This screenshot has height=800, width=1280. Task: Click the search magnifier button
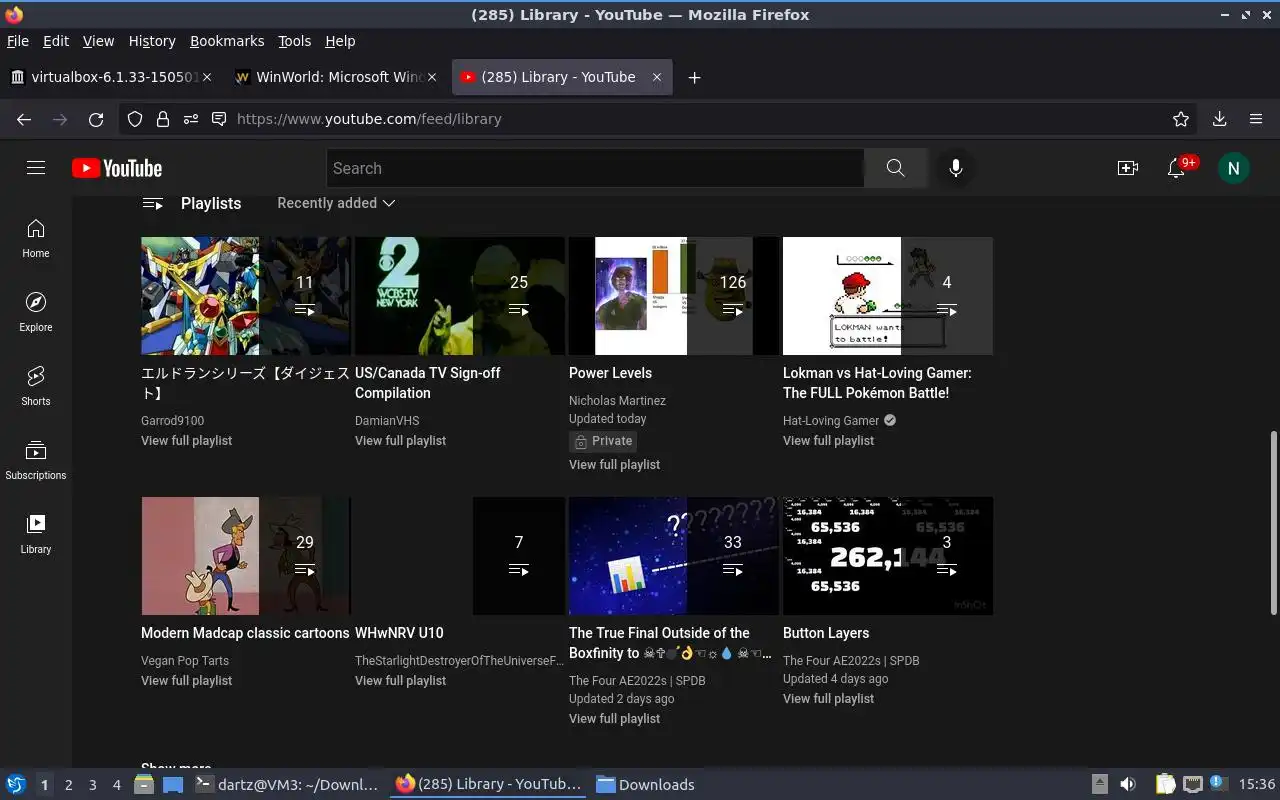895,168
